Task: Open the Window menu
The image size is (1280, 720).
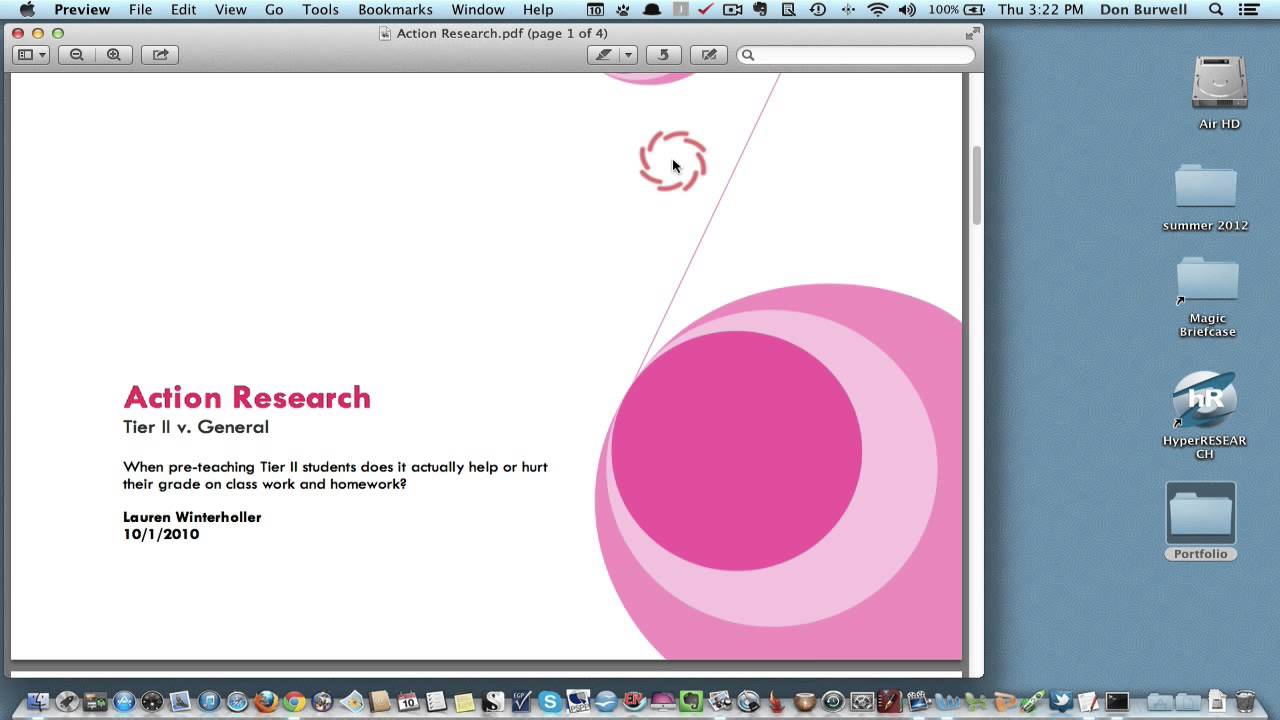Action: coord(478,10)
